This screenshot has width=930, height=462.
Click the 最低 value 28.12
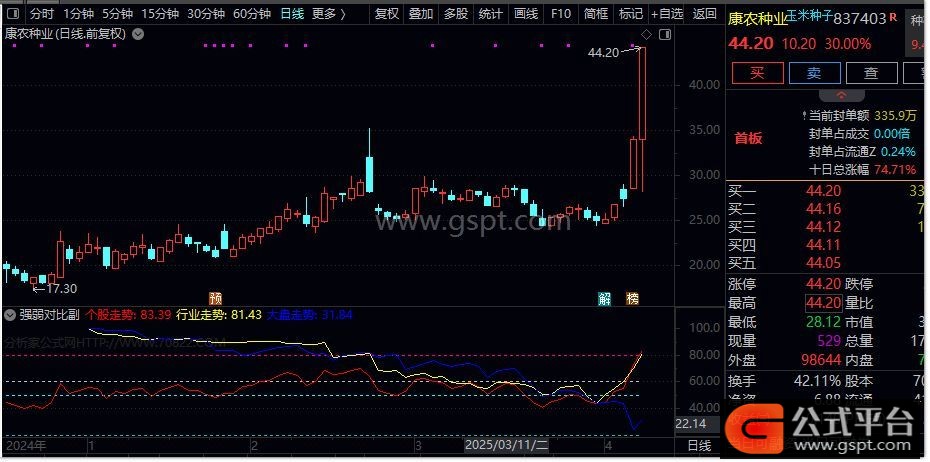[x=823, y=322]
